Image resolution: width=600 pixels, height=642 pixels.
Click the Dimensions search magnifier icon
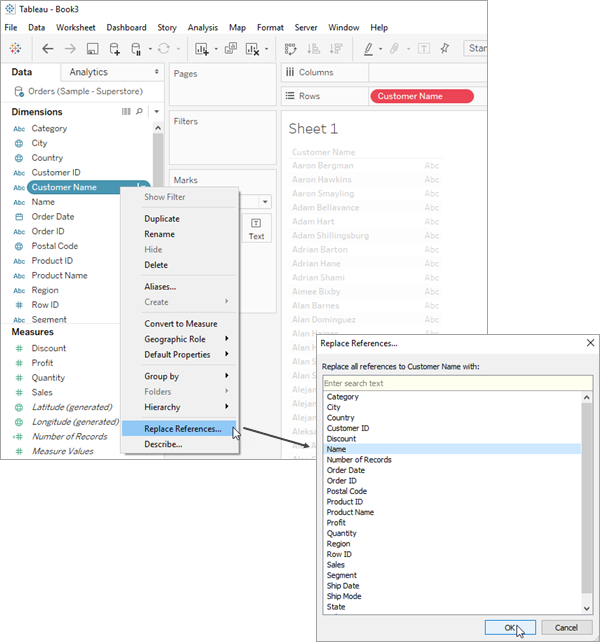click(x=139, y=111)
